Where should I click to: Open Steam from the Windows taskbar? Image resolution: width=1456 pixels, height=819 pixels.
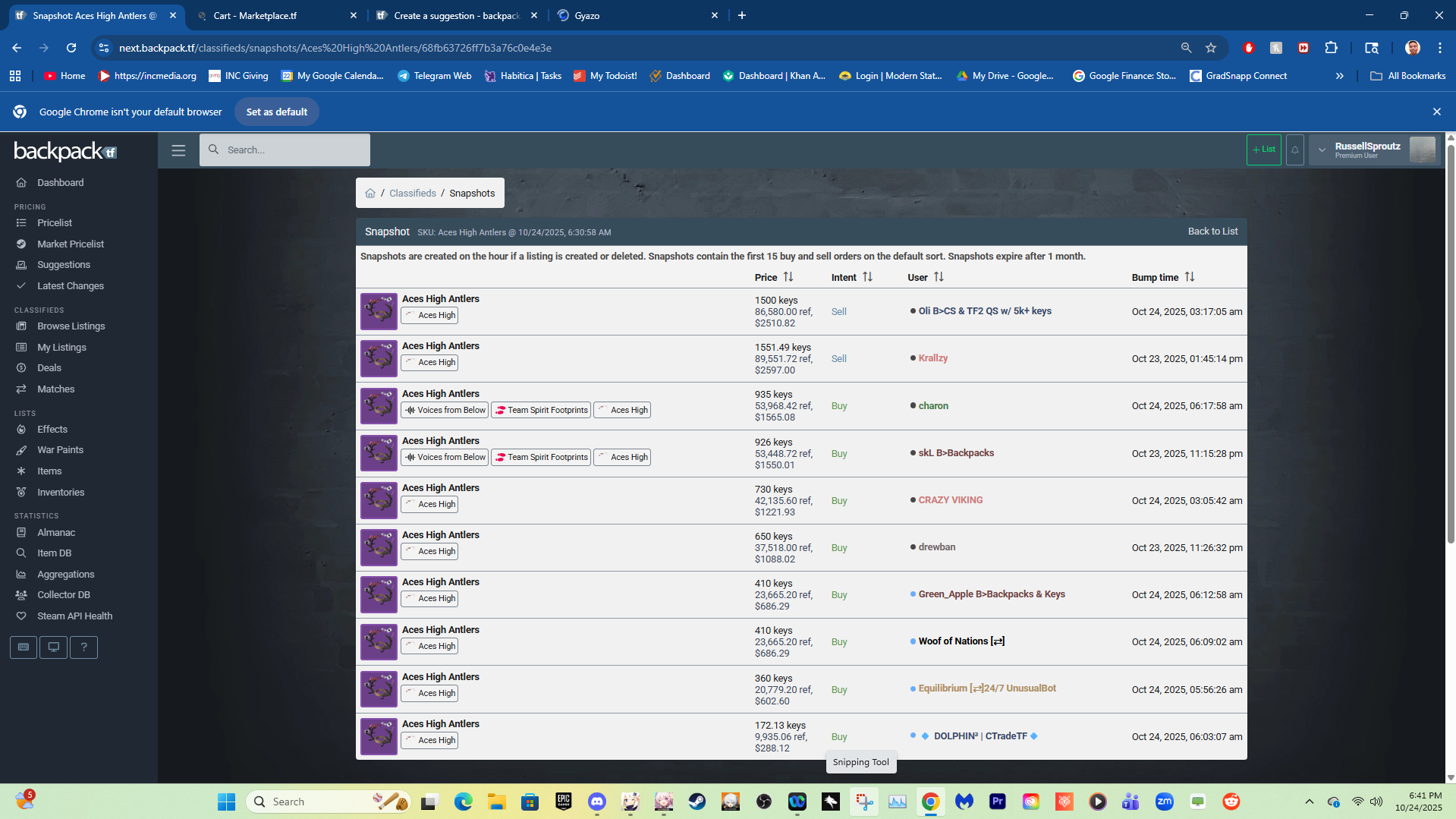697,802
